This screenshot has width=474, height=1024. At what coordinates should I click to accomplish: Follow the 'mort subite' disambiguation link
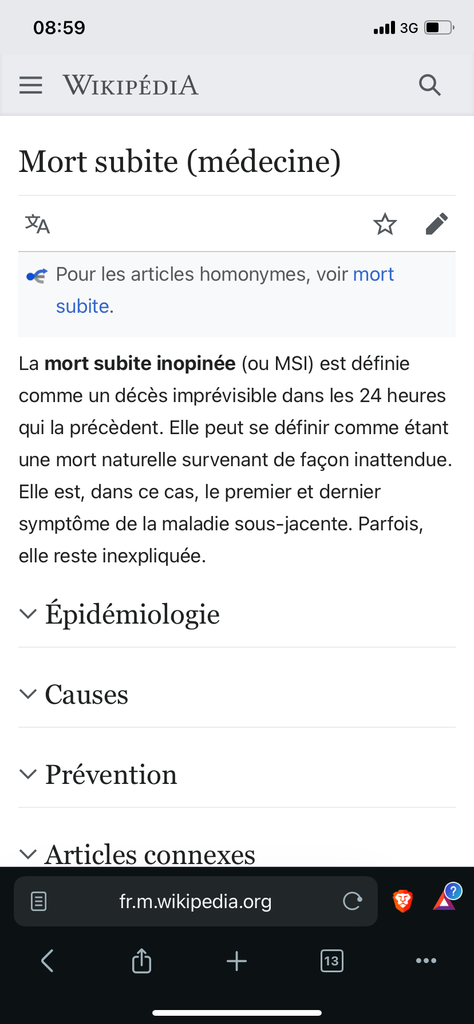[225, 290]
